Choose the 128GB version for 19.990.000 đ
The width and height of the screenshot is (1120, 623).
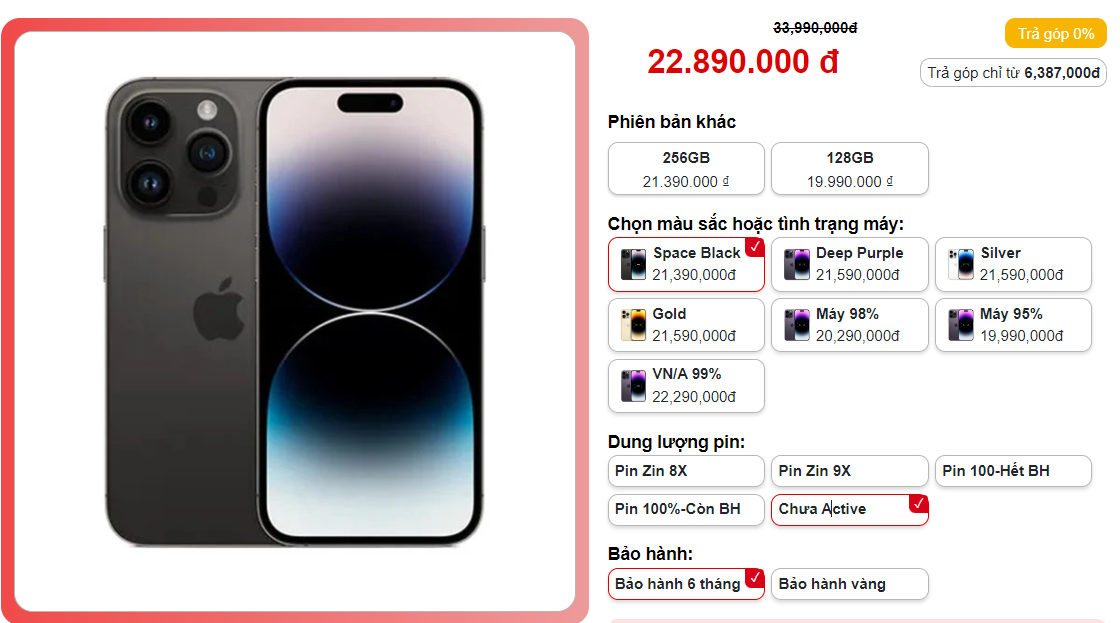click(x=849, y=169)
